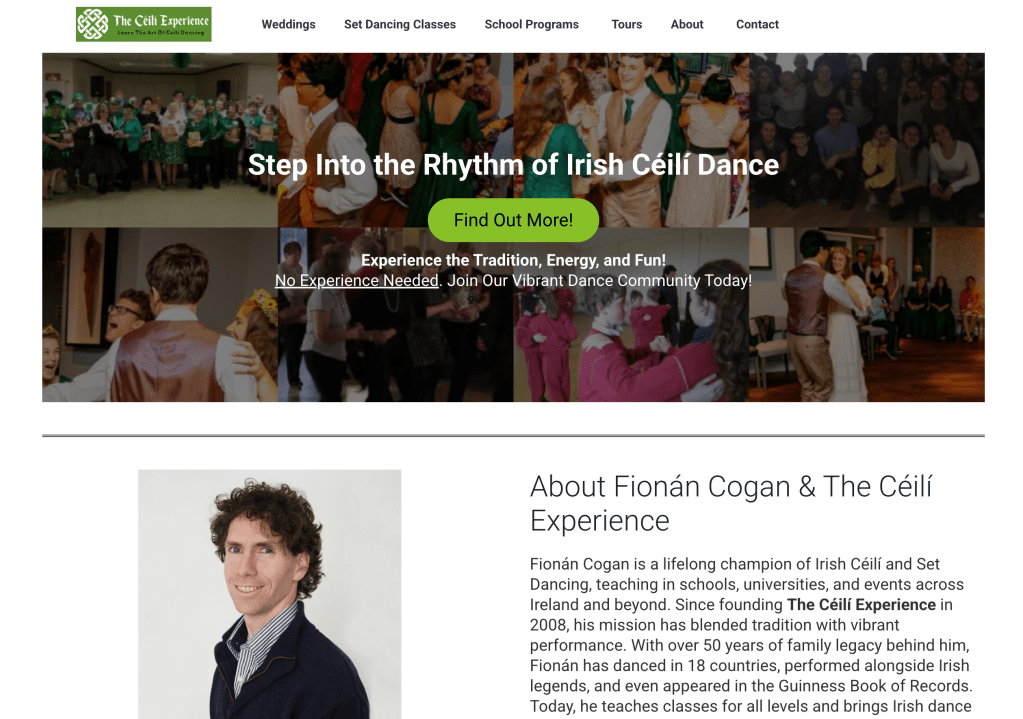Click the bold The Céilí Experience text
This screenshot has width=1023, height=719.
click(861, 605)
